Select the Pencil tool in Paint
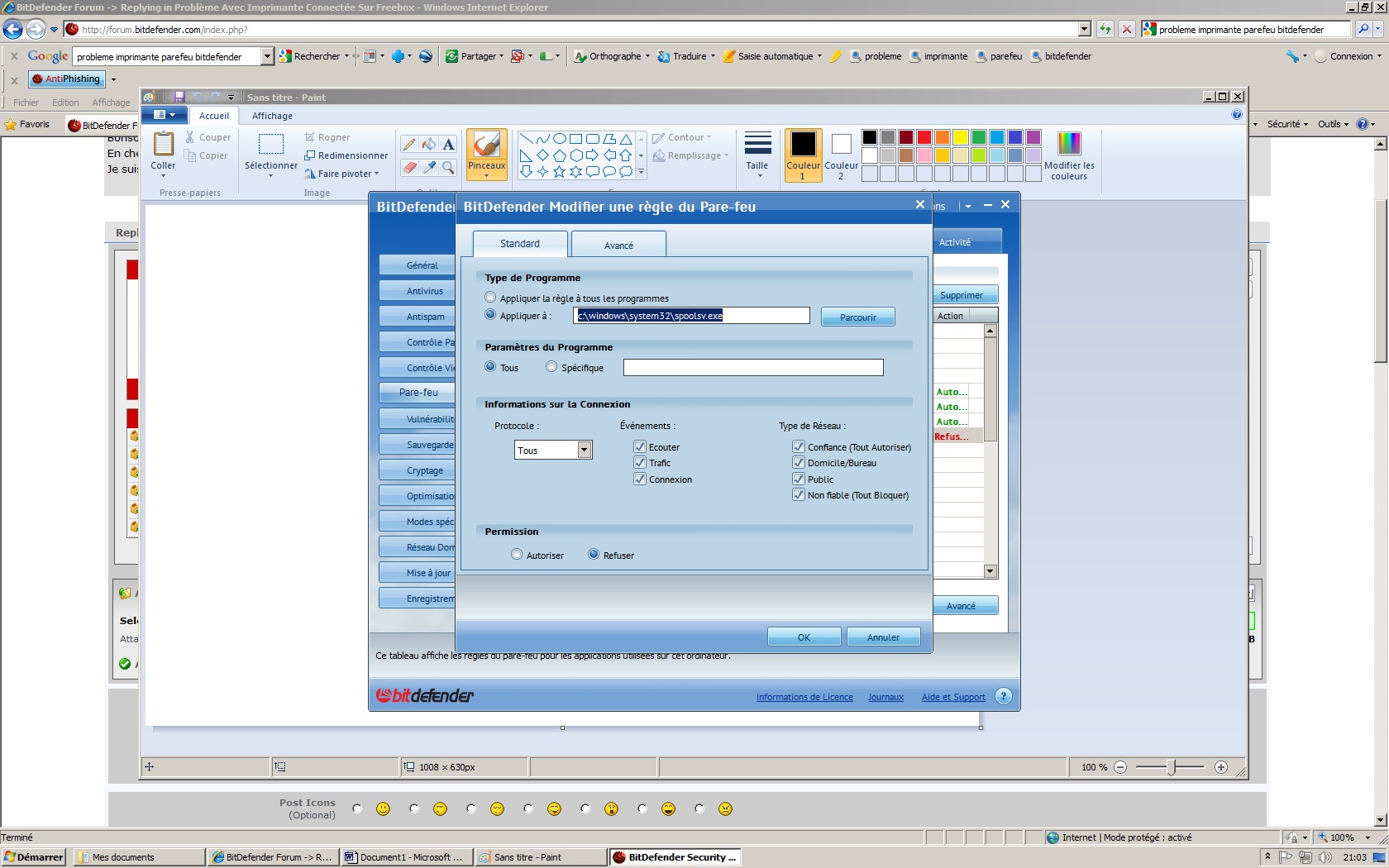Screen dimensions: 1389x868 408,145
